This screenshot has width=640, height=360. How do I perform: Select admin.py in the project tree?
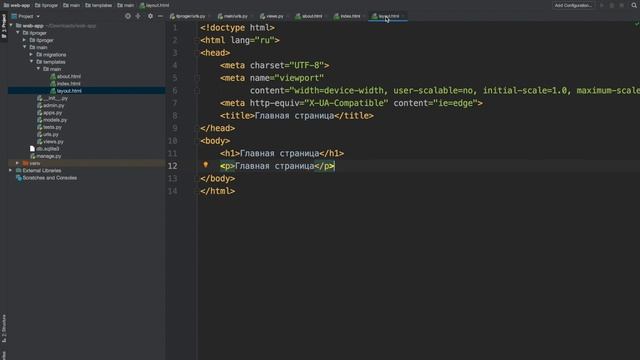[x=51, y=105]
